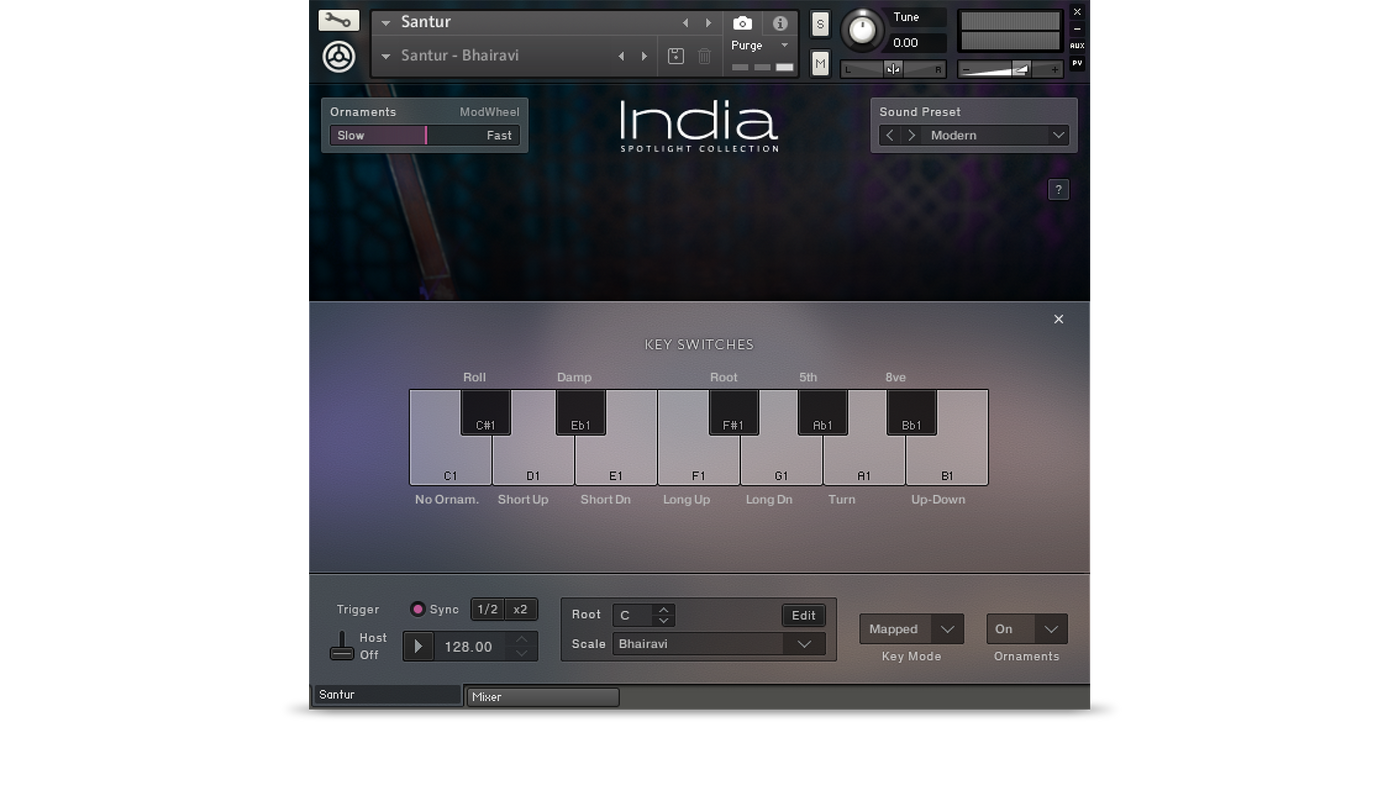1400x804 pixels.
Task: Go to previous instrument beside Santur
Action: 685,23
